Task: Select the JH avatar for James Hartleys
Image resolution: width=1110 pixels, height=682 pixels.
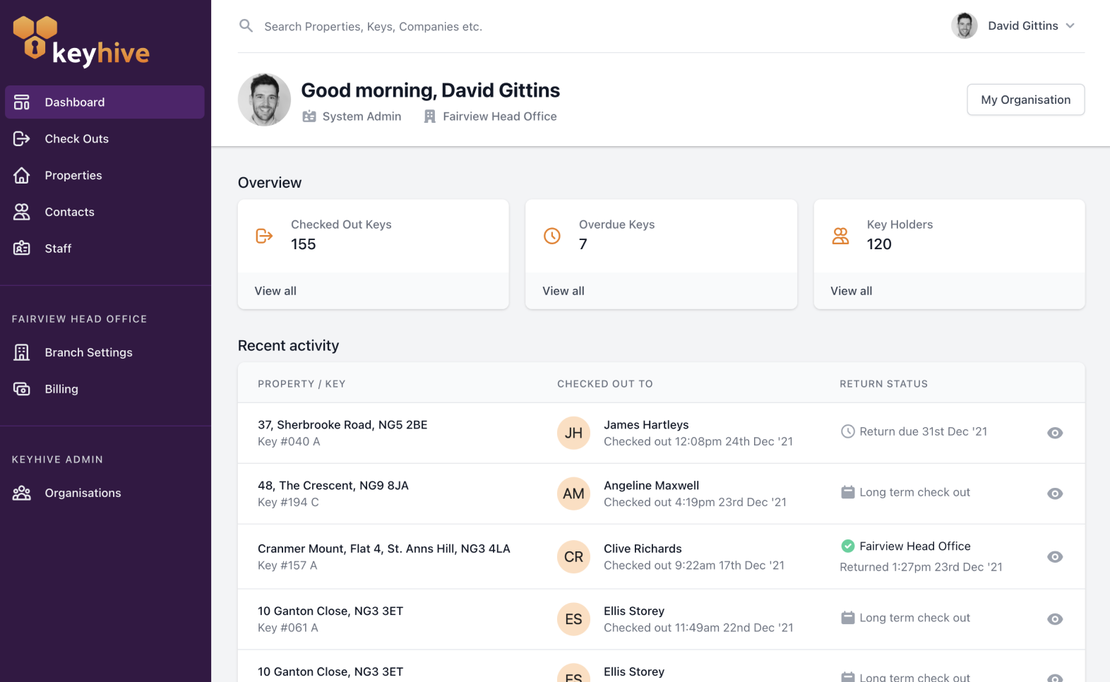Action: coord(573,433)
